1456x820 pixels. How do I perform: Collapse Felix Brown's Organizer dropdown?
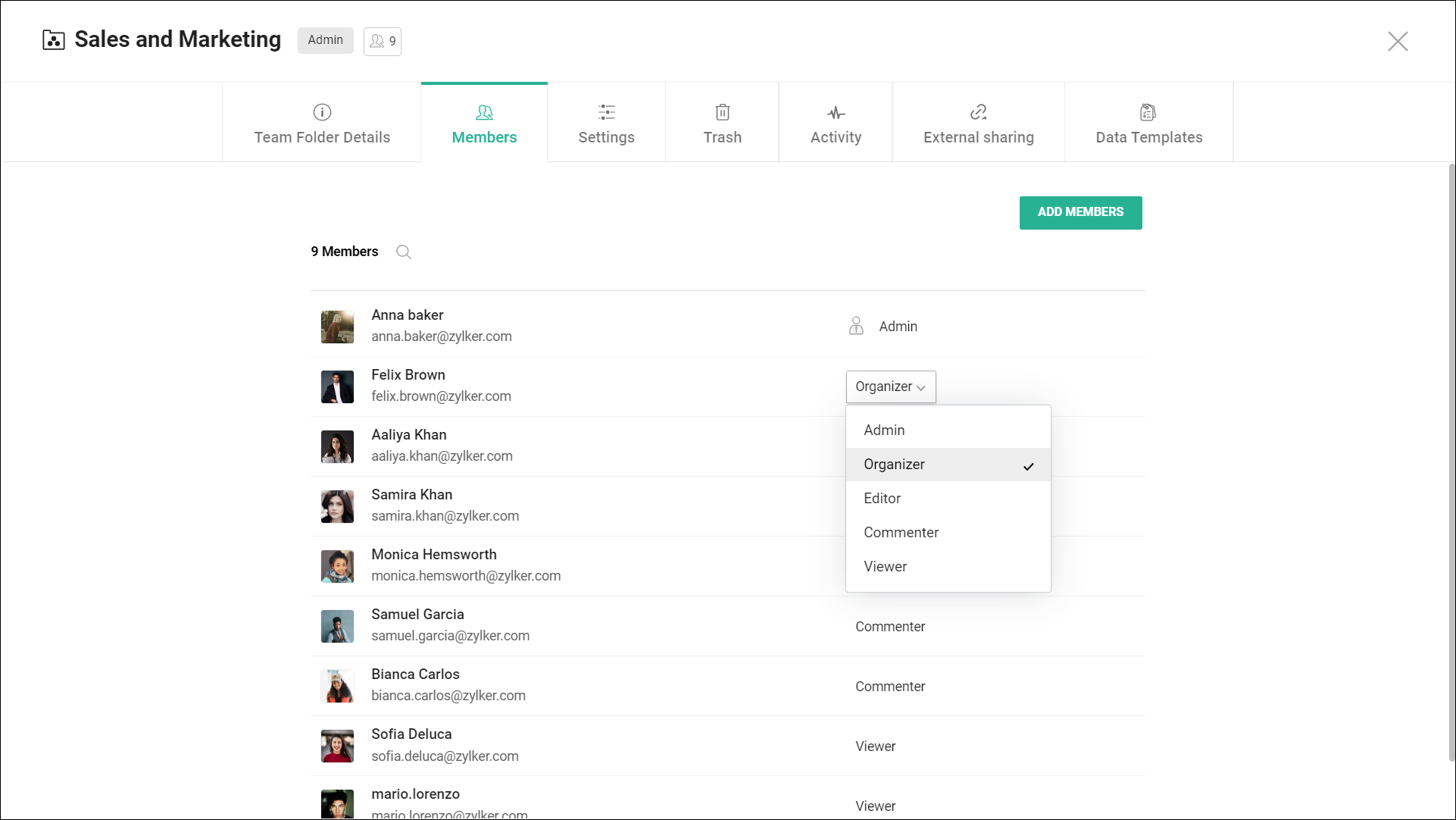[x=890, y=387]
